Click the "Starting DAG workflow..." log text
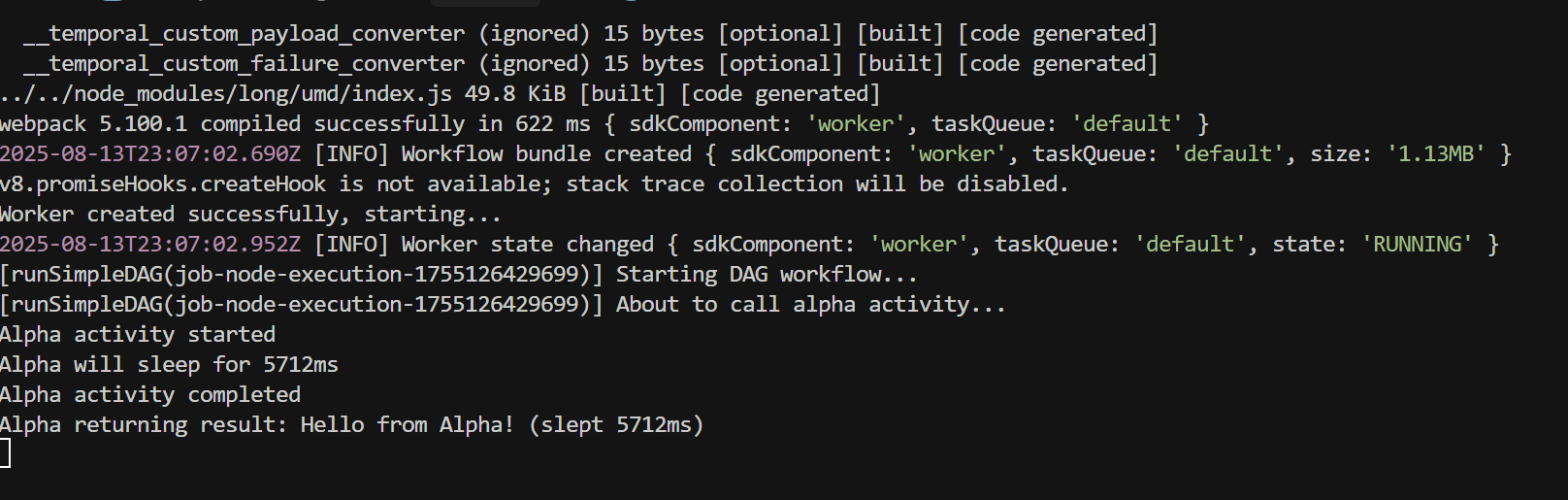 [x=767, y=275]
